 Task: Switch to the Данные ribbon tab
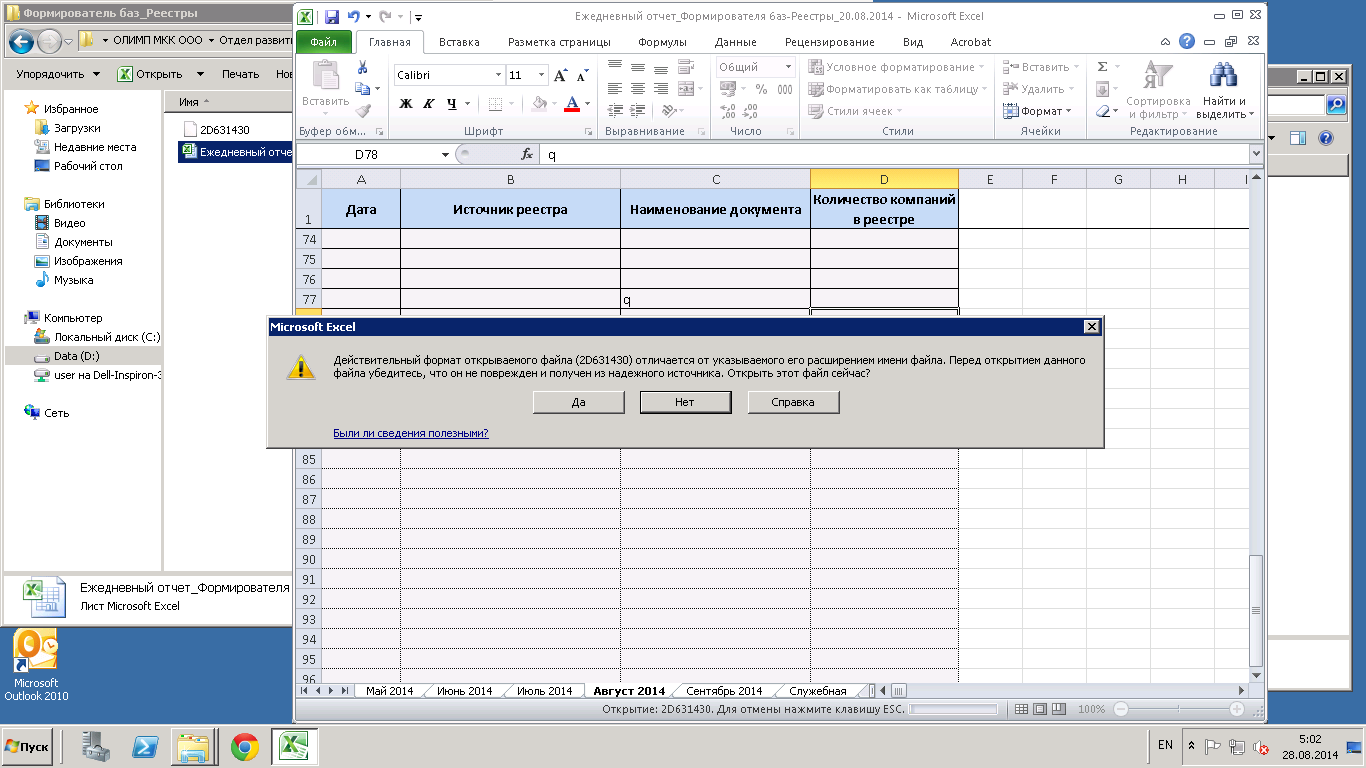735,42
